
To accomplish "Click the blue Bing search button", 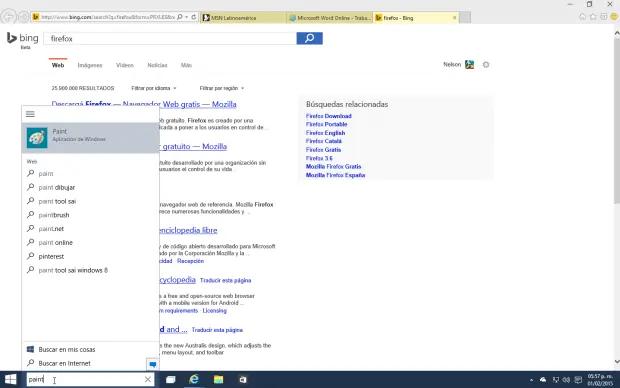I will (310, 38).
